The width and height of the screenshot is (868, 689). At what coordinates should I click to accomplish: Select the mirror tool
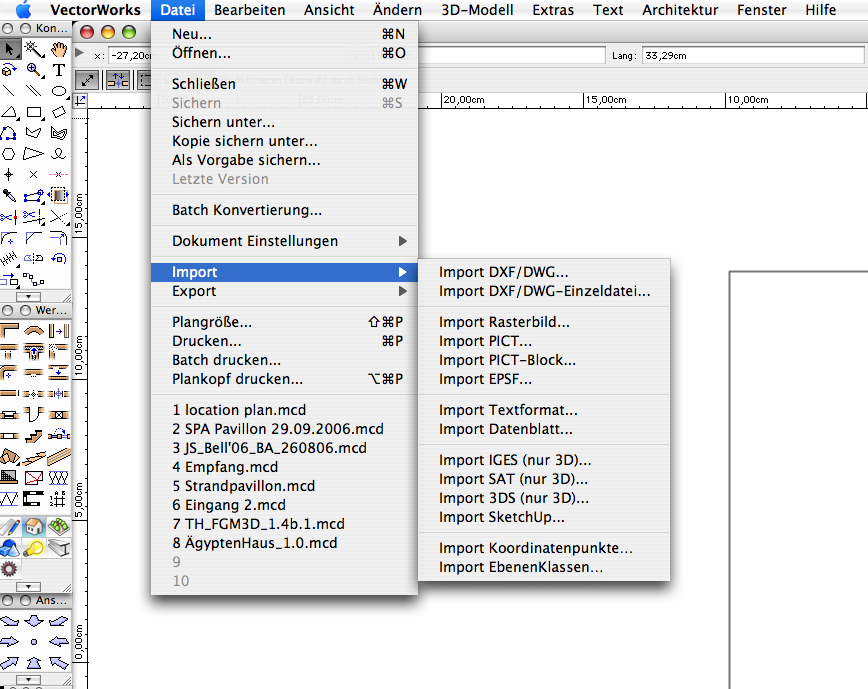pos(34,258)
